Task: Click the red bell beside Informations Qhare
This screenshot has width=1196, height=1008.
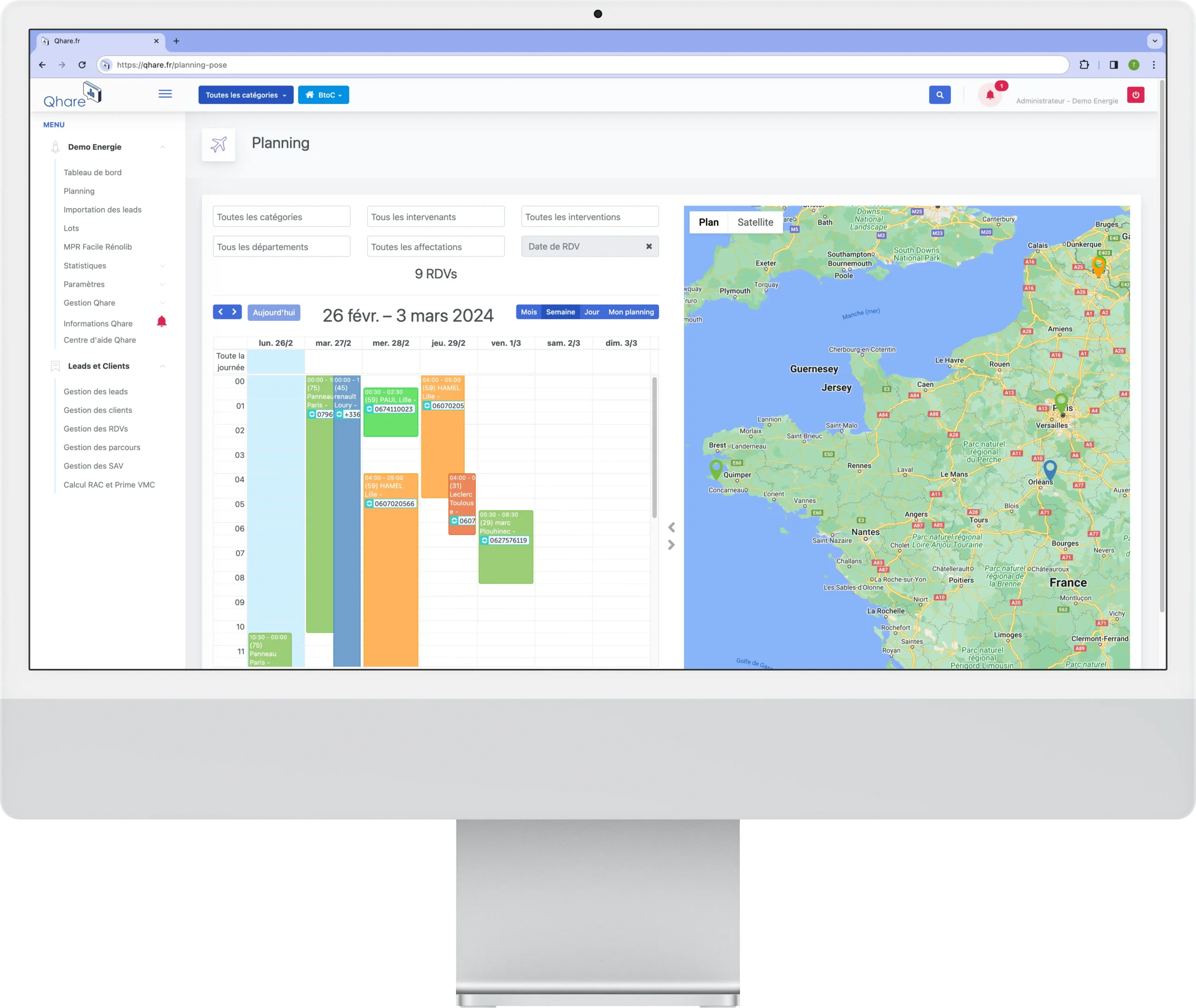Action: 162,322
